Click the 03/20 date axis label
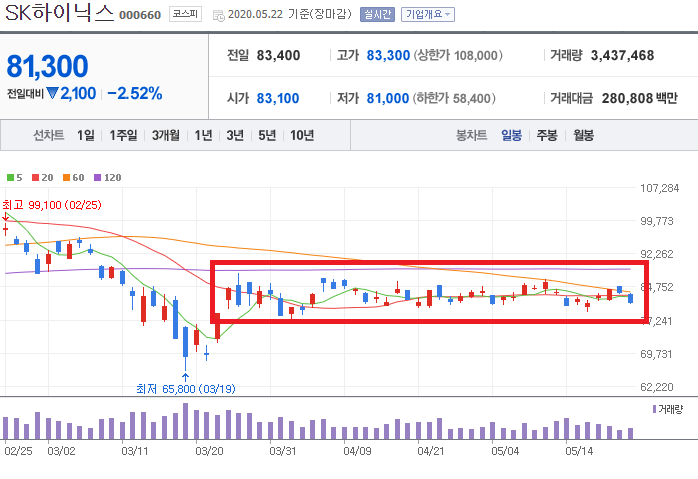Screen dimensions: 698x479 [209, 451]
